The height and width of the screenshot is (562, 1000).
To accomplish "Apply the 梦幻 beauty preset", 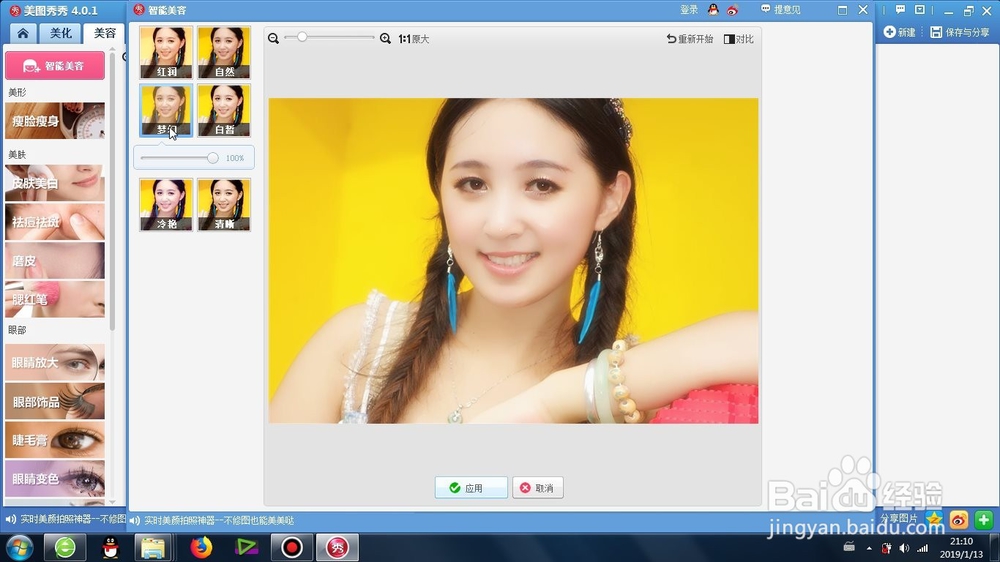I will (166, 110).
